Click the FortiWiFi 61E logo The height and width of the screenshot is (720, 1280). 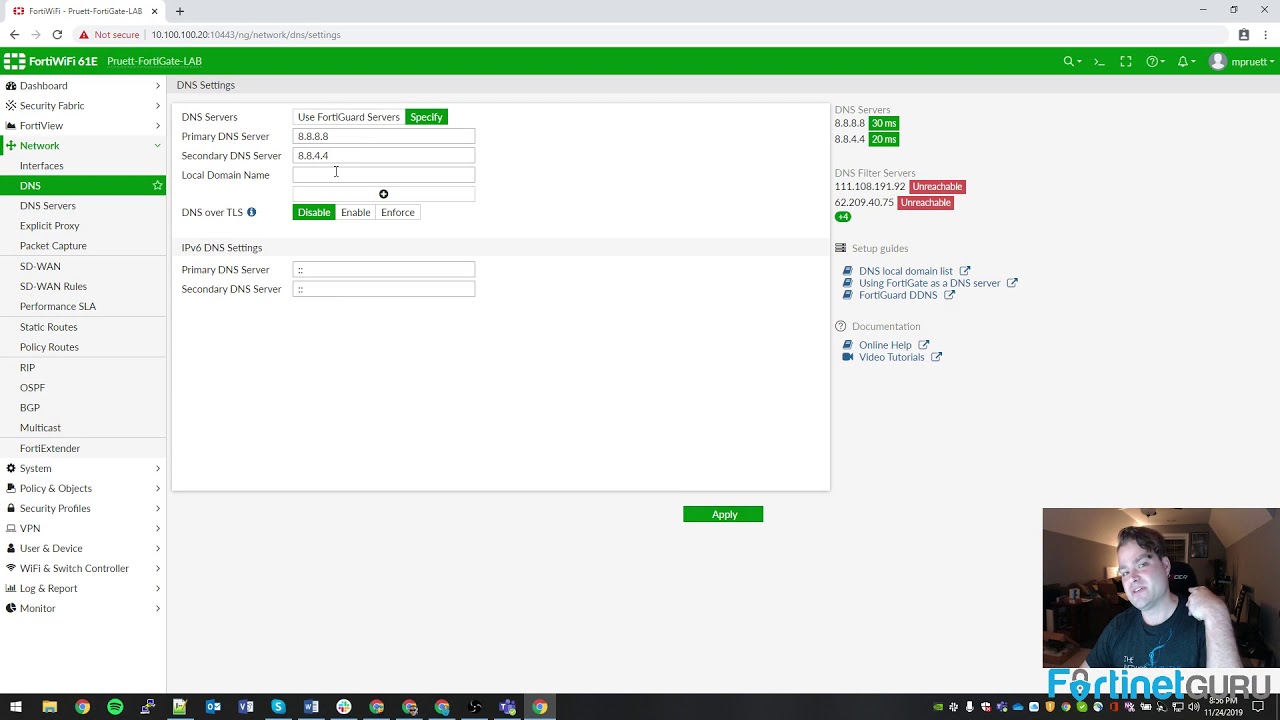[x=51, y=61]
